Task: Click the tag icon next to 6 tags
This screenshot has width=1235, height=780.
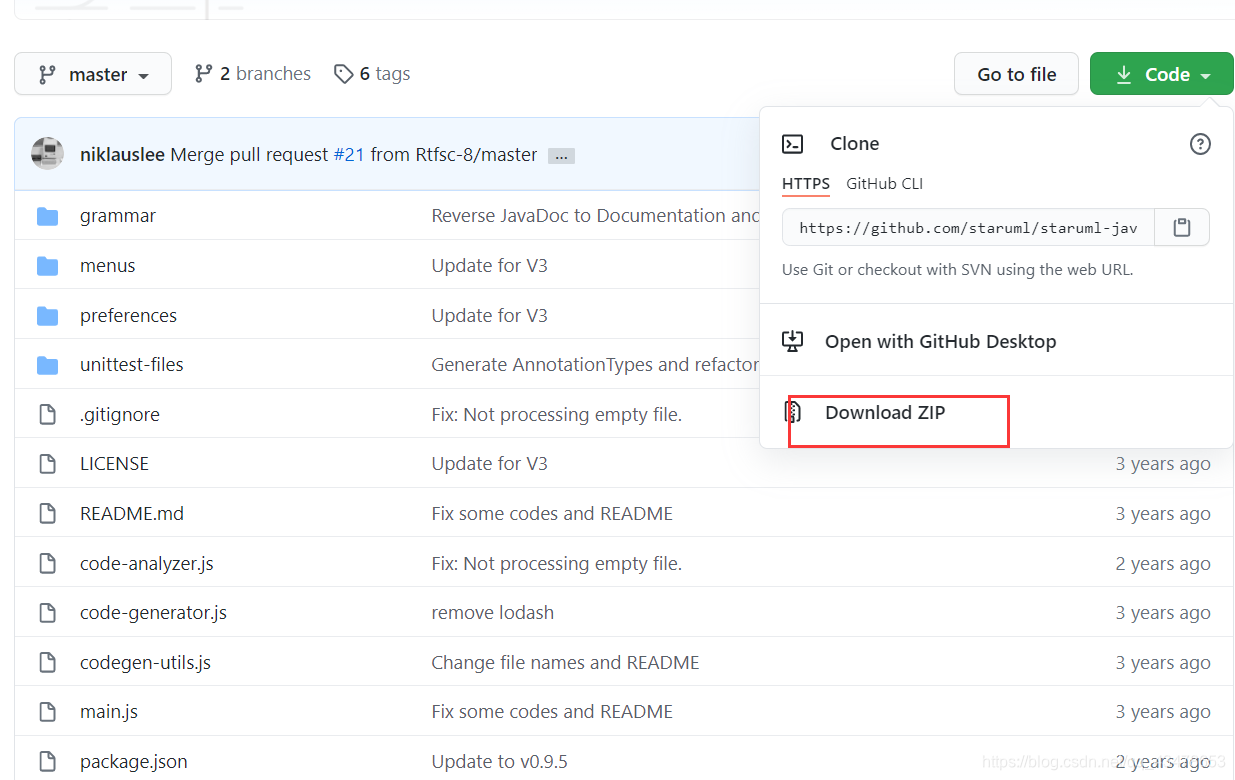Action: click(344, 73)
